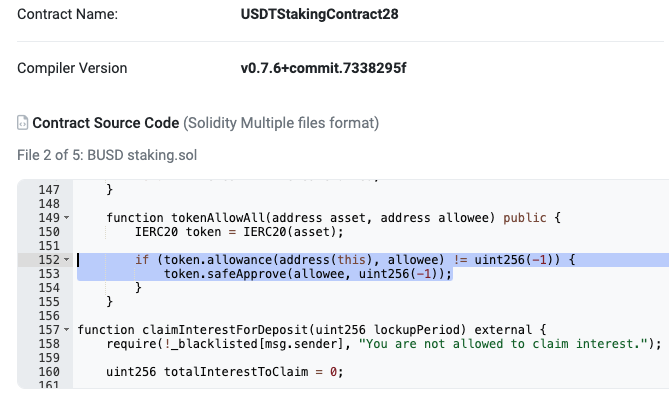Click line number 153 in gutter

coord(49,274)
